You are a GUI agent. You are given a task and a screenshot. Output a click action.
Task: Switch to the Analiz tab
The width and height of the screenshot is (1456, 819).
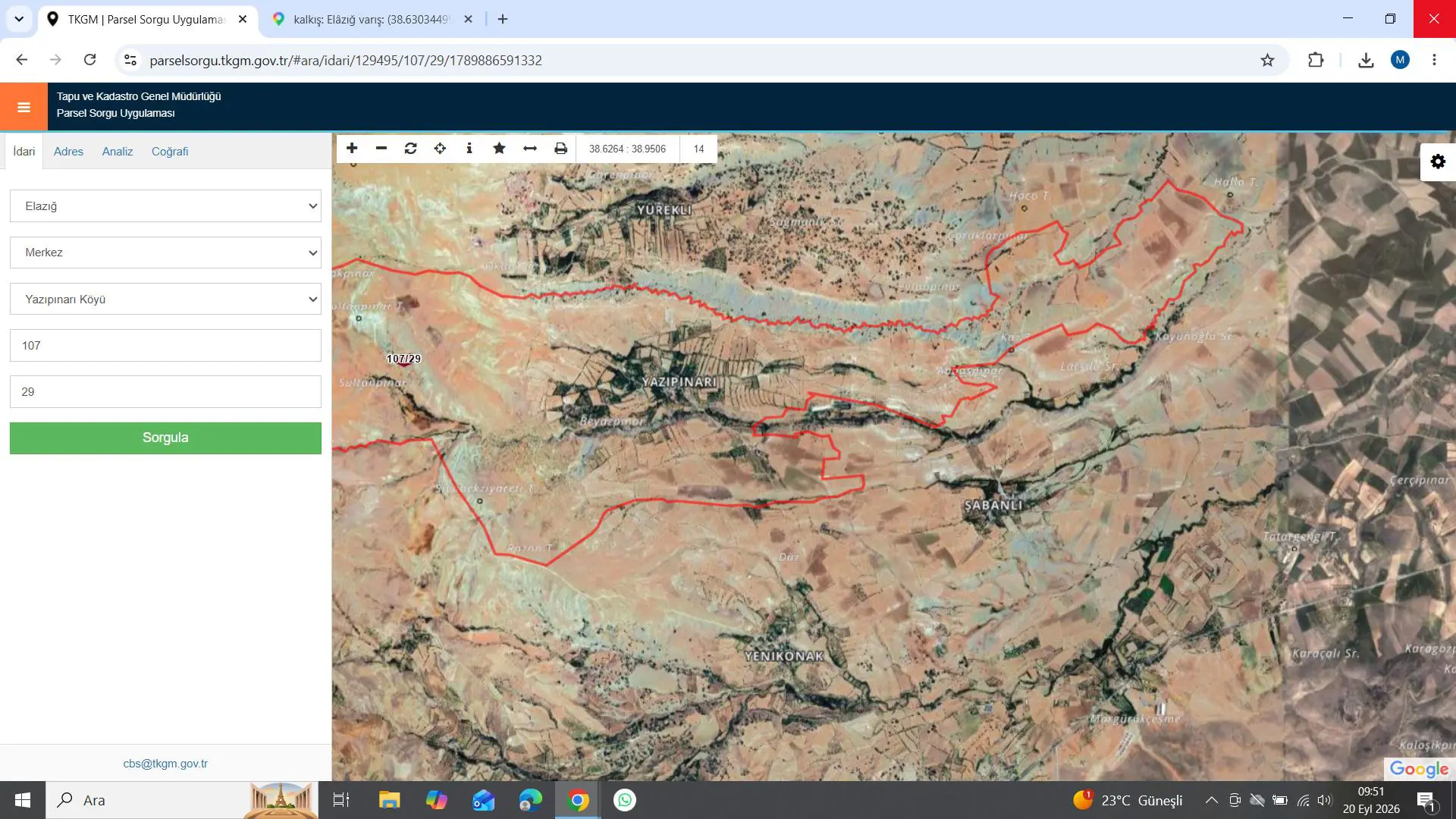tap(118, 152)
